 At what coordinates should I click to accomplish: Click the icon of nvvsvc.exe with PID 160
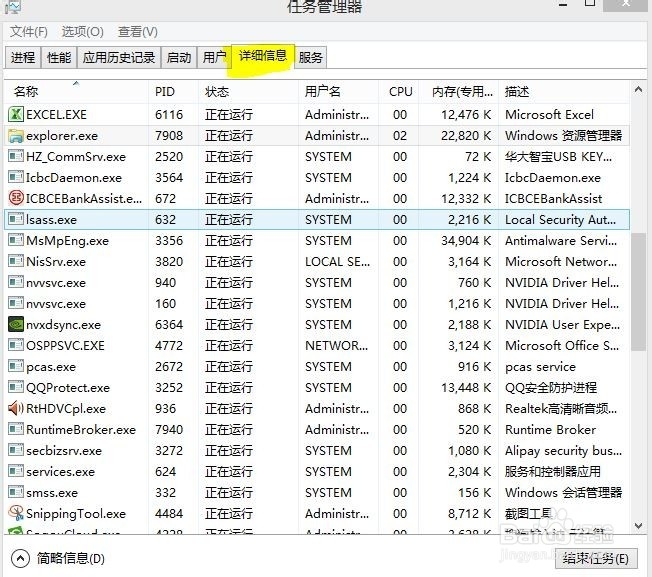pos(16,303)
